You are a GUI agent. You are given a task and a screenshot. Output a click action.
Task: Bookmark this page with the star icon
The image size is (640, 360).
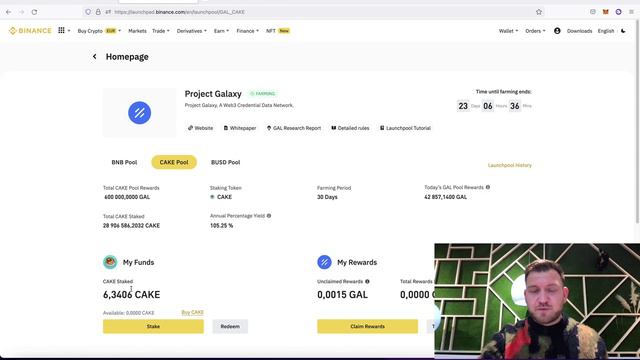[x=539, y=12]
